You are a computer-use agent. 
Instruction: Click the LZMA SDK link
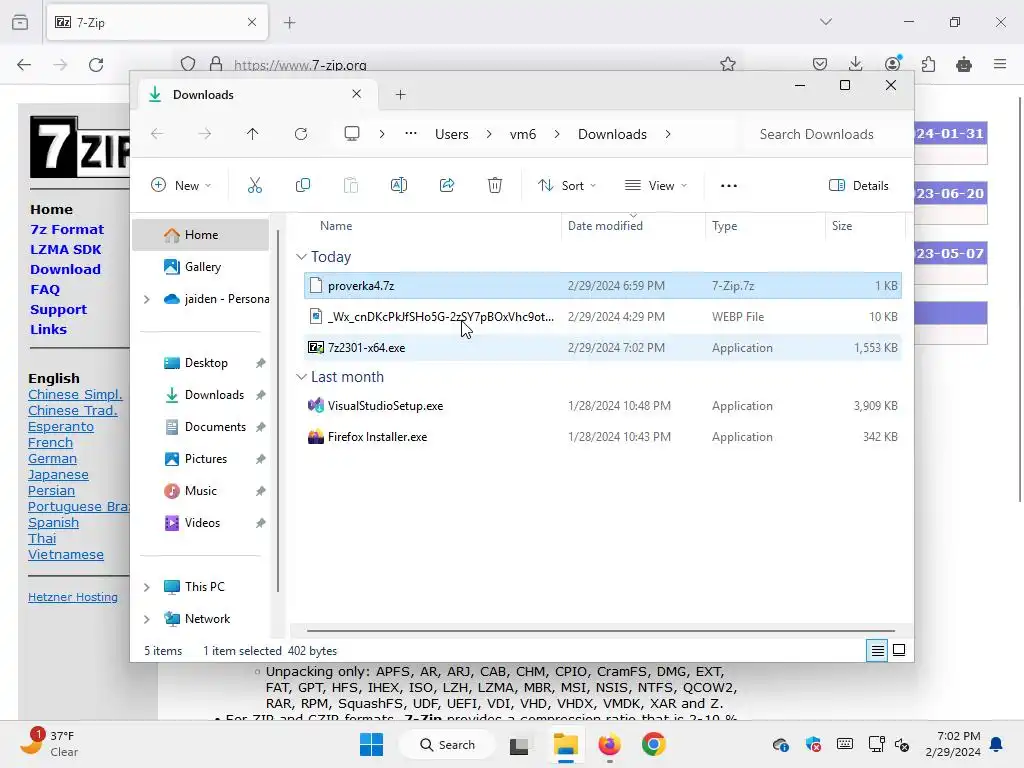pos(65,249)
